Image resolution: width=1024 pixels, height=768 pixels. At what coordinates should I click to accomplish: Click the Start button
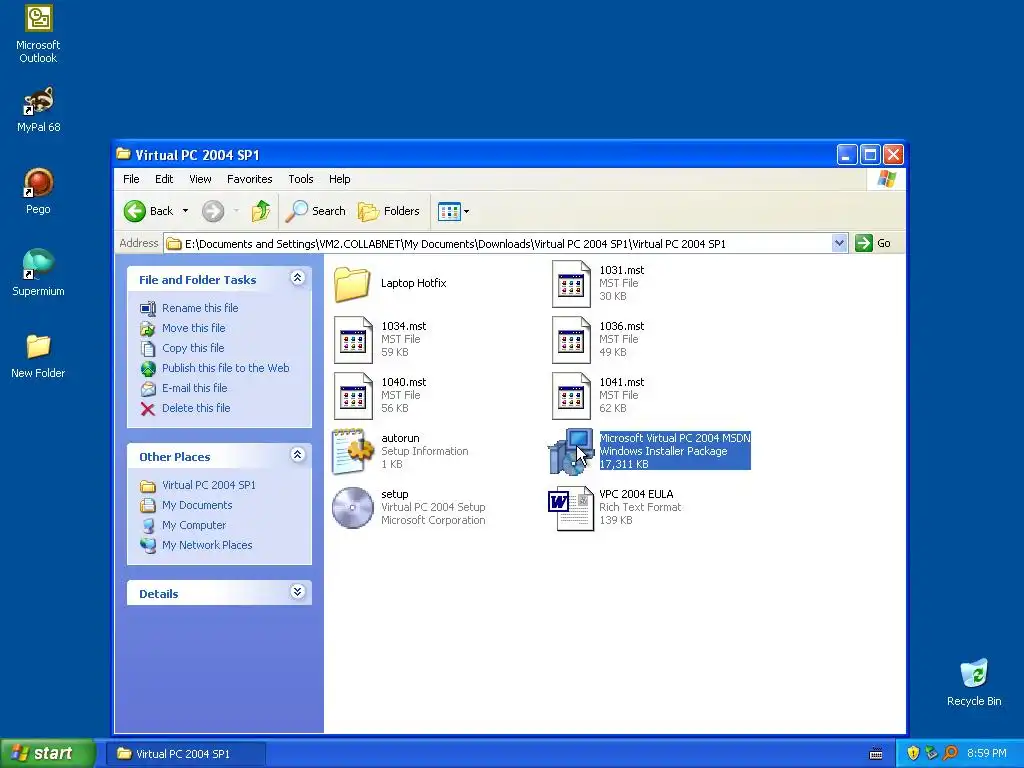[47, 754]
